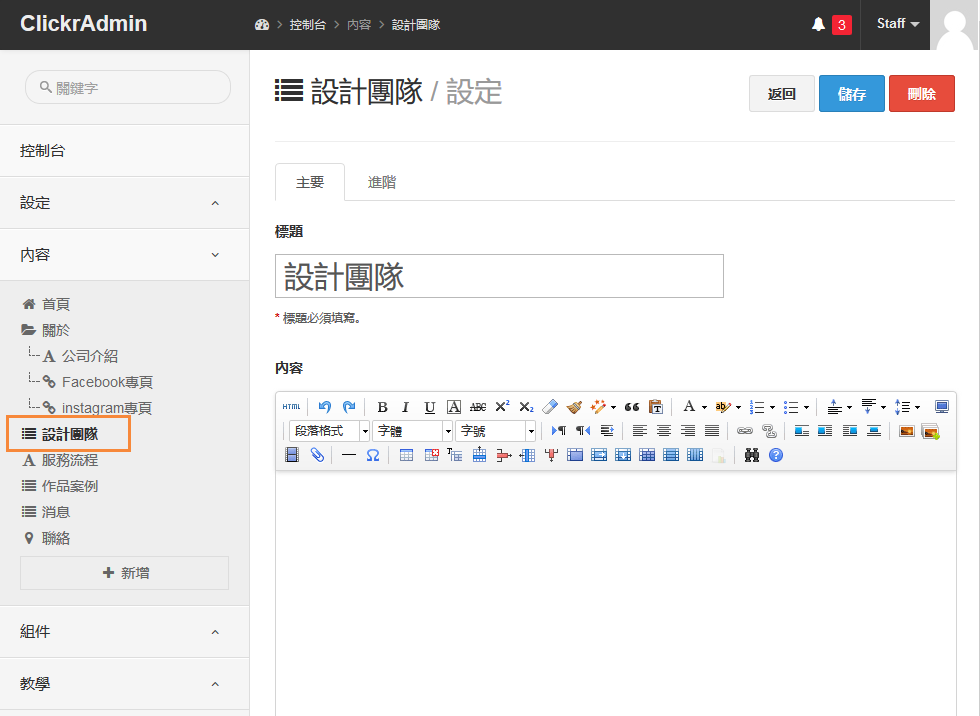
Task: Set right-to-left text direction
Action: tap(582, 431)
